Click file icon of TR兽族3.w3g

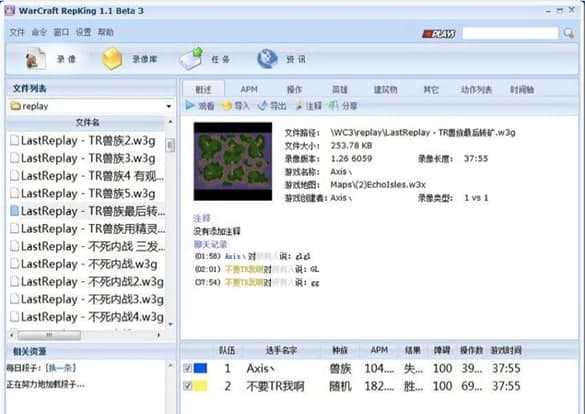[14, 158]
